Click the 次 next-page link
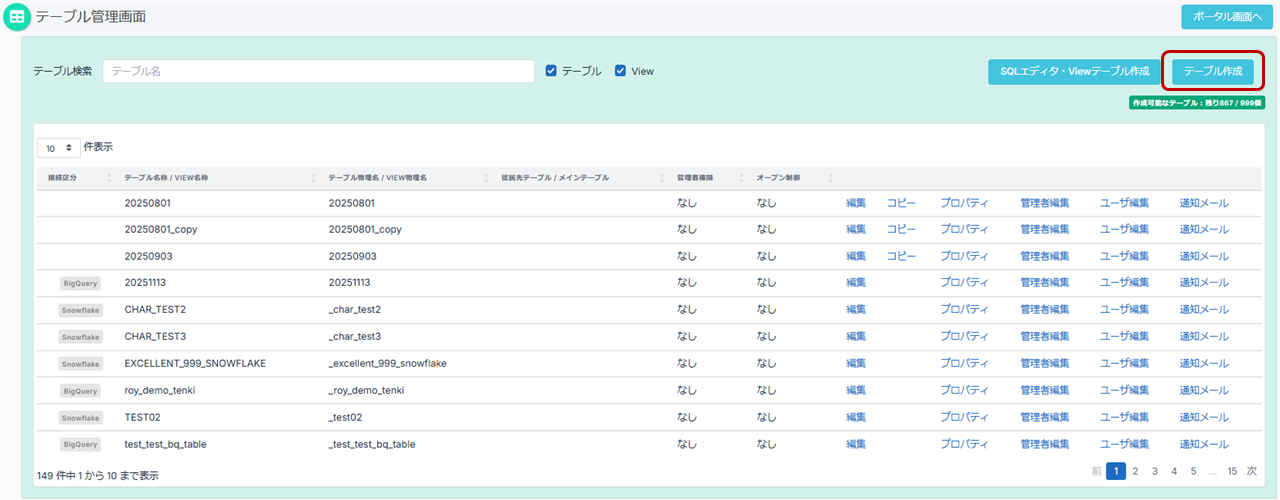Image resolution: width=1280 pixels, height=500 pixels. [1252, 471]
